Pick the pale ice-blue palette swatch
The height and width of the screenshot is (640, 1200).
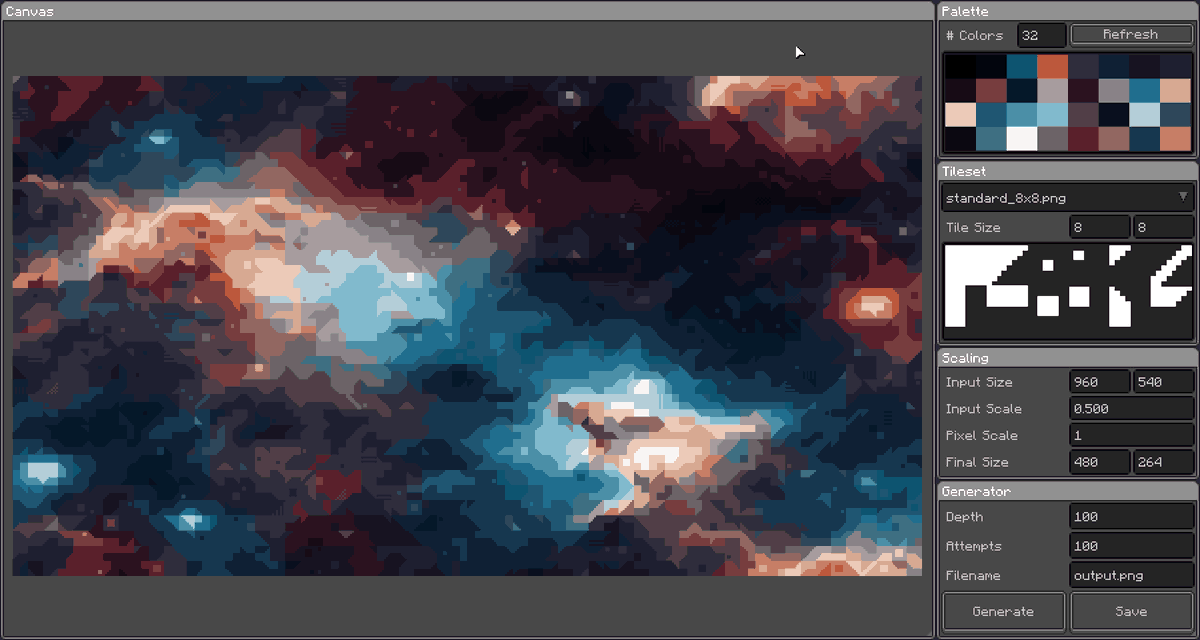(1144, 114)
